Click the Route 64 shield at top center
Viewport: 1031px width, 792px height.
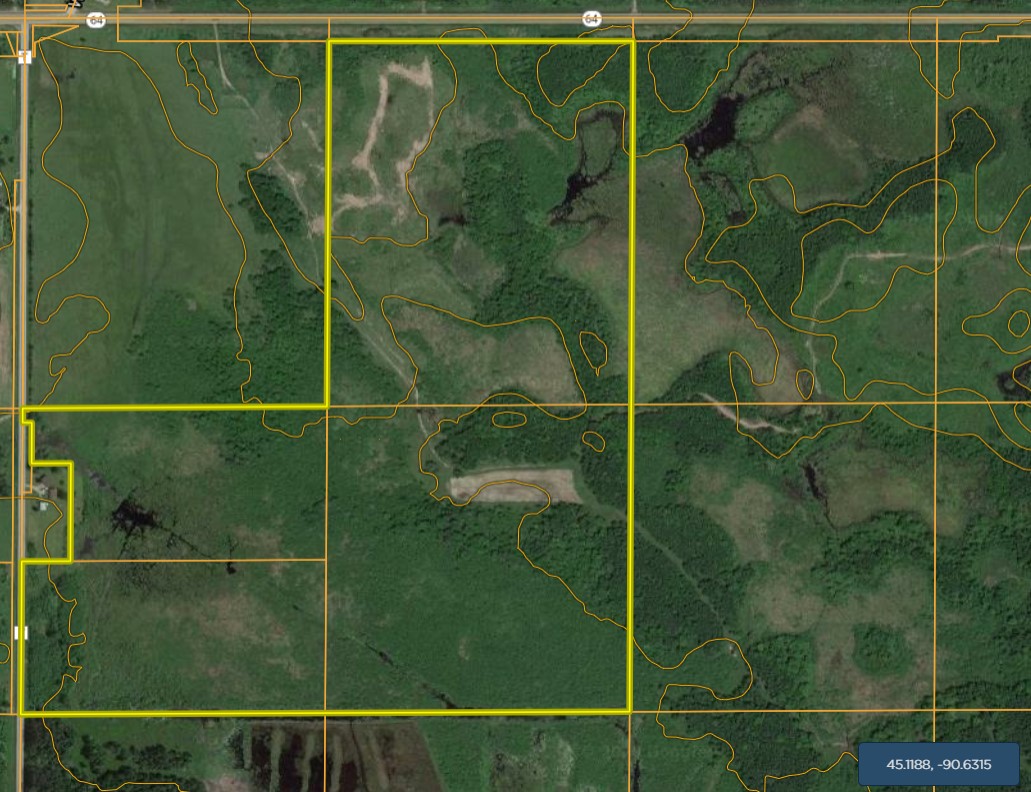(592, 19)
